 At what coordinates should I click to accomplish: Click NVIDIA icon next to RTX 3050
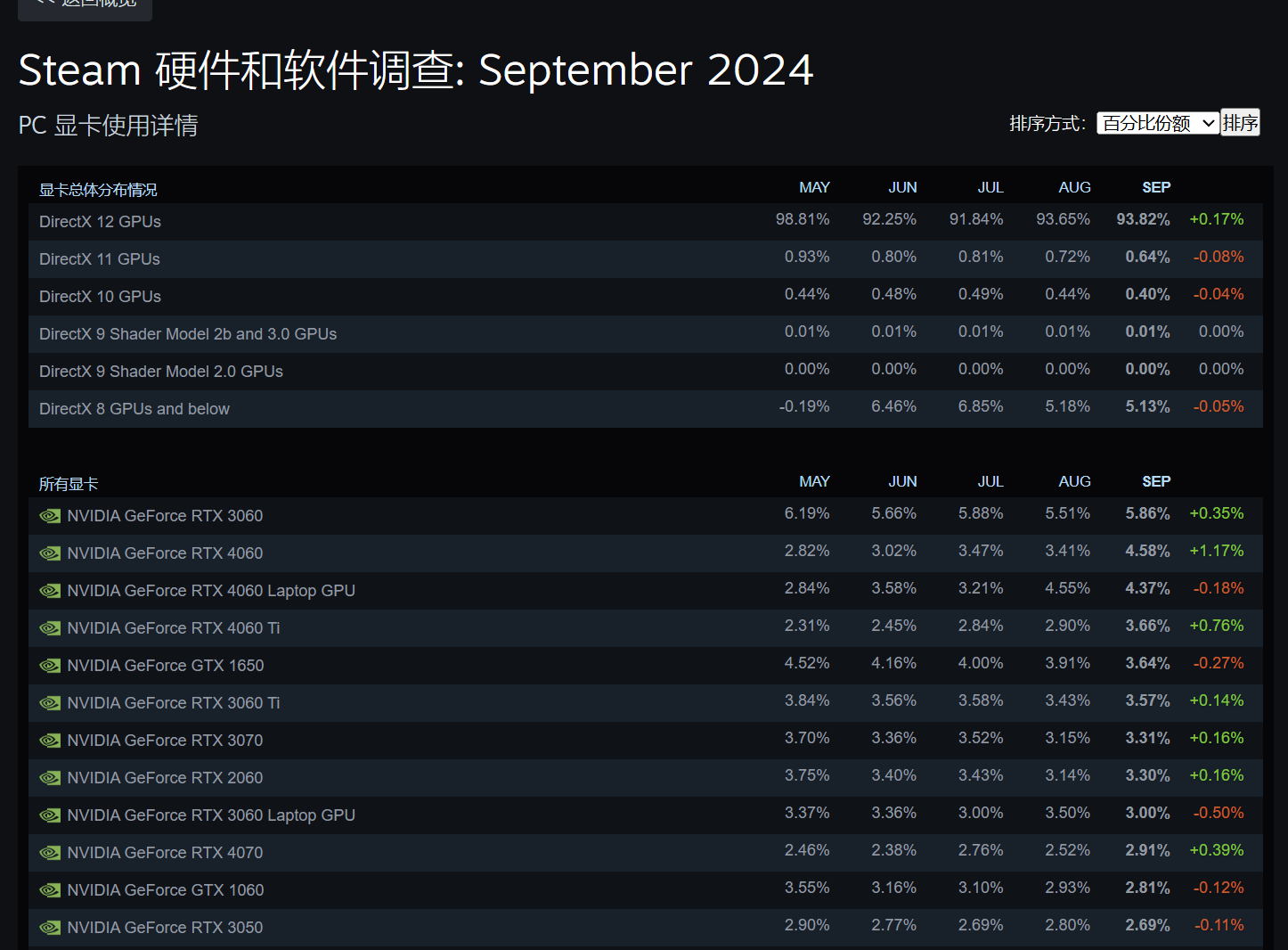click(50, 928)
